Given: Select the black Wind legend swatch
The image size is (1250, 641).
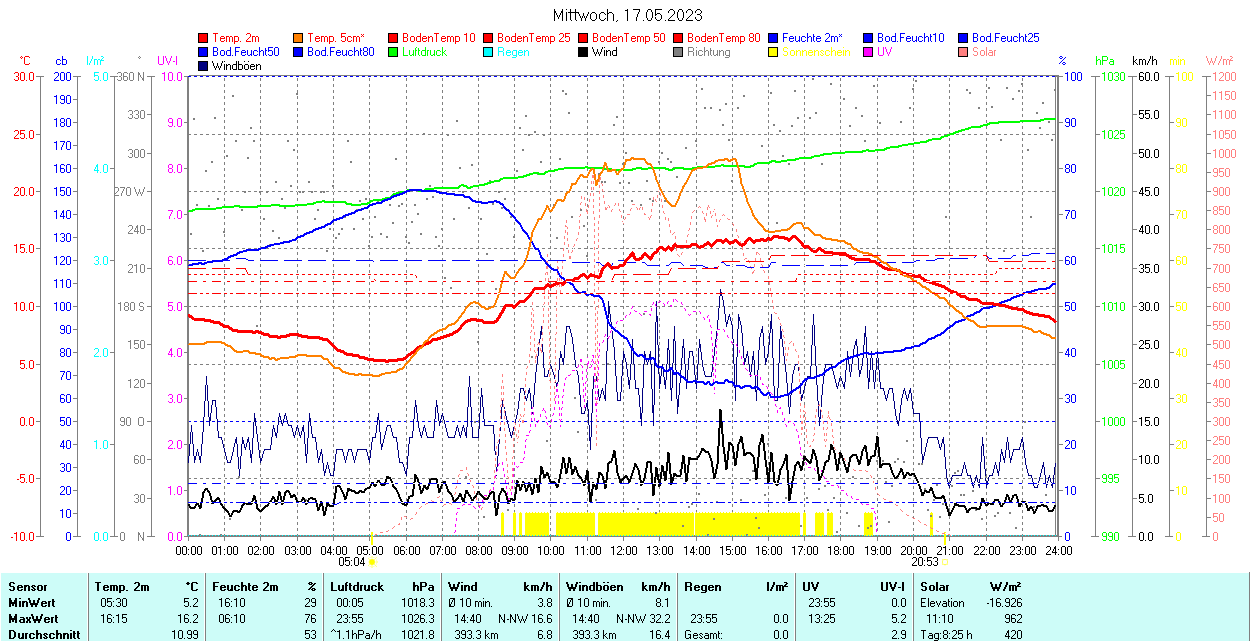Looking at the screenshot, I should [584, 52].
